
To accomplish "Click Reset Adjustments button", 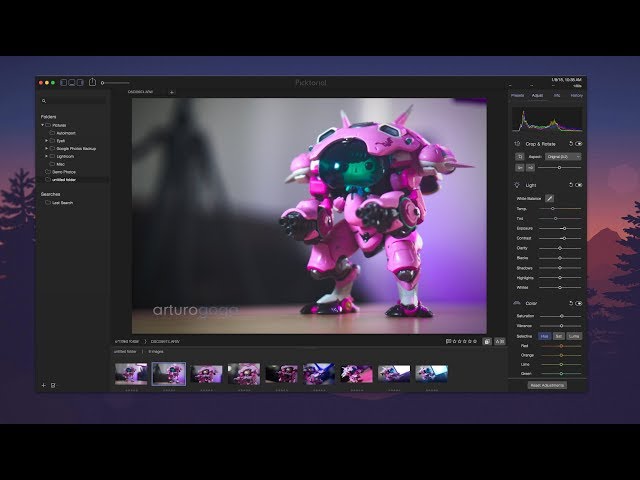I will click(x=547, y=385).
